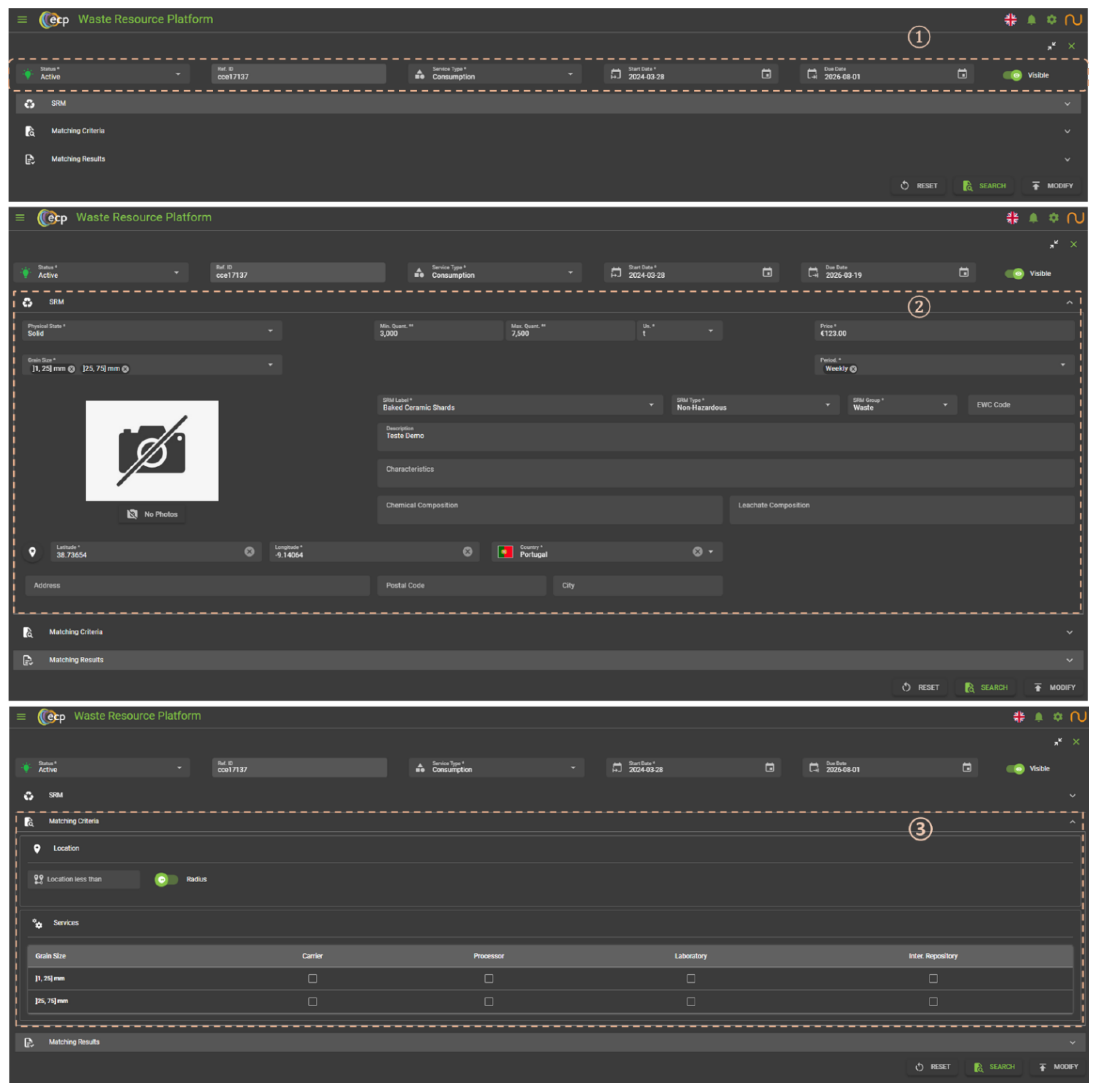Clear the Latitude 38.73654 value
The height and width of the screenshot is (1092, 1097).
point(249,552)
